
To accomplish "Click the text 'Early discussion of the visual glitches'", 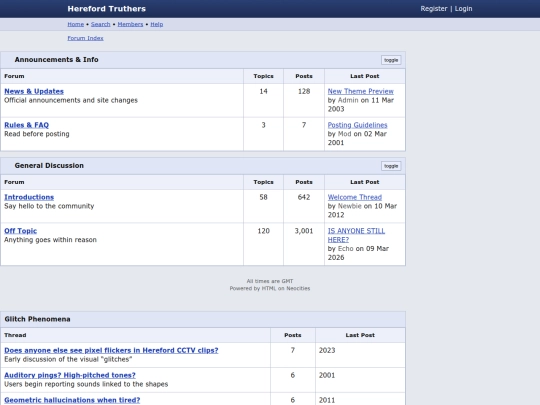I will 68,359.
